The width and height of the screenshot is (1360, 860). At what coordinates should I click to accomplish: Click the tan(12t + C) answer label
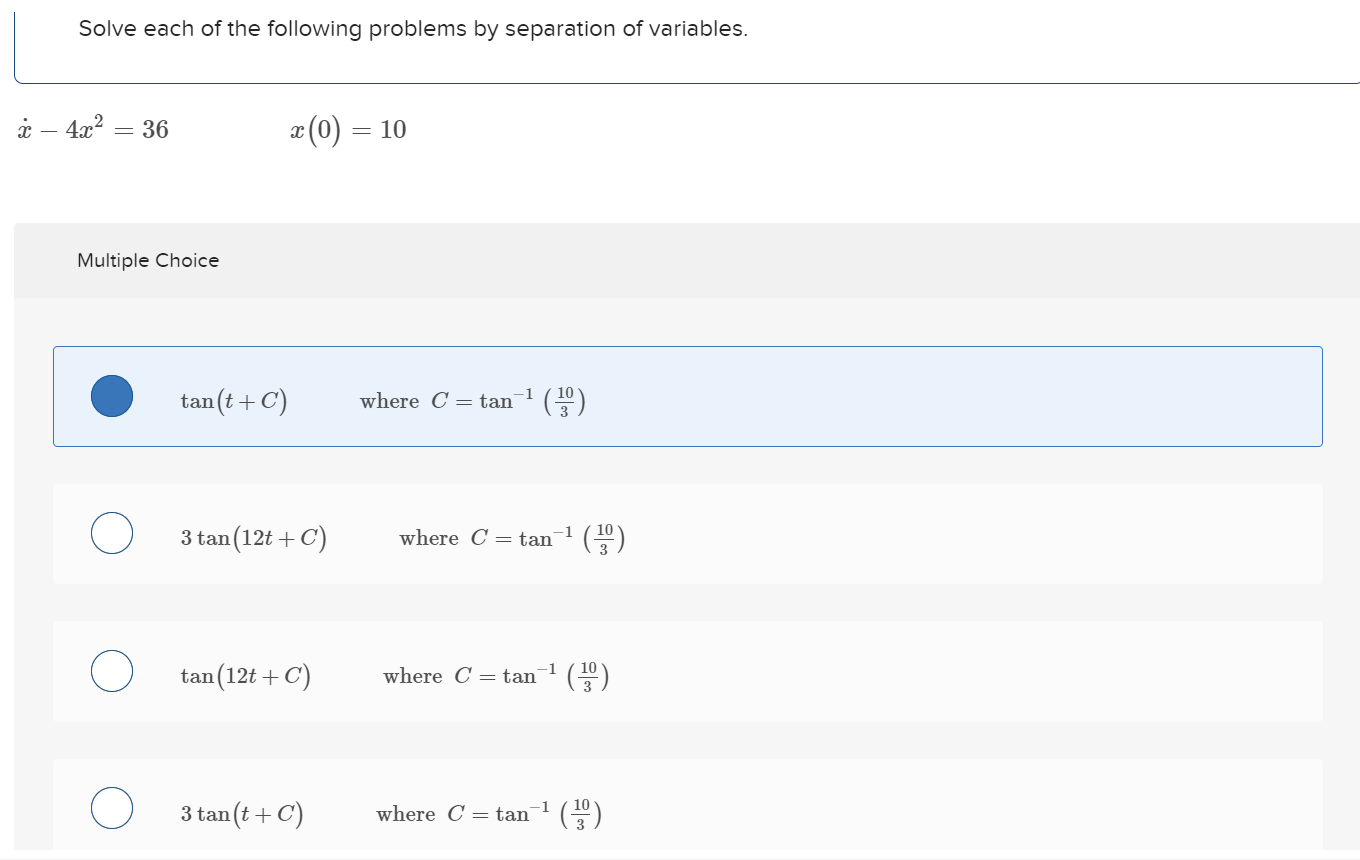[245, 674]
